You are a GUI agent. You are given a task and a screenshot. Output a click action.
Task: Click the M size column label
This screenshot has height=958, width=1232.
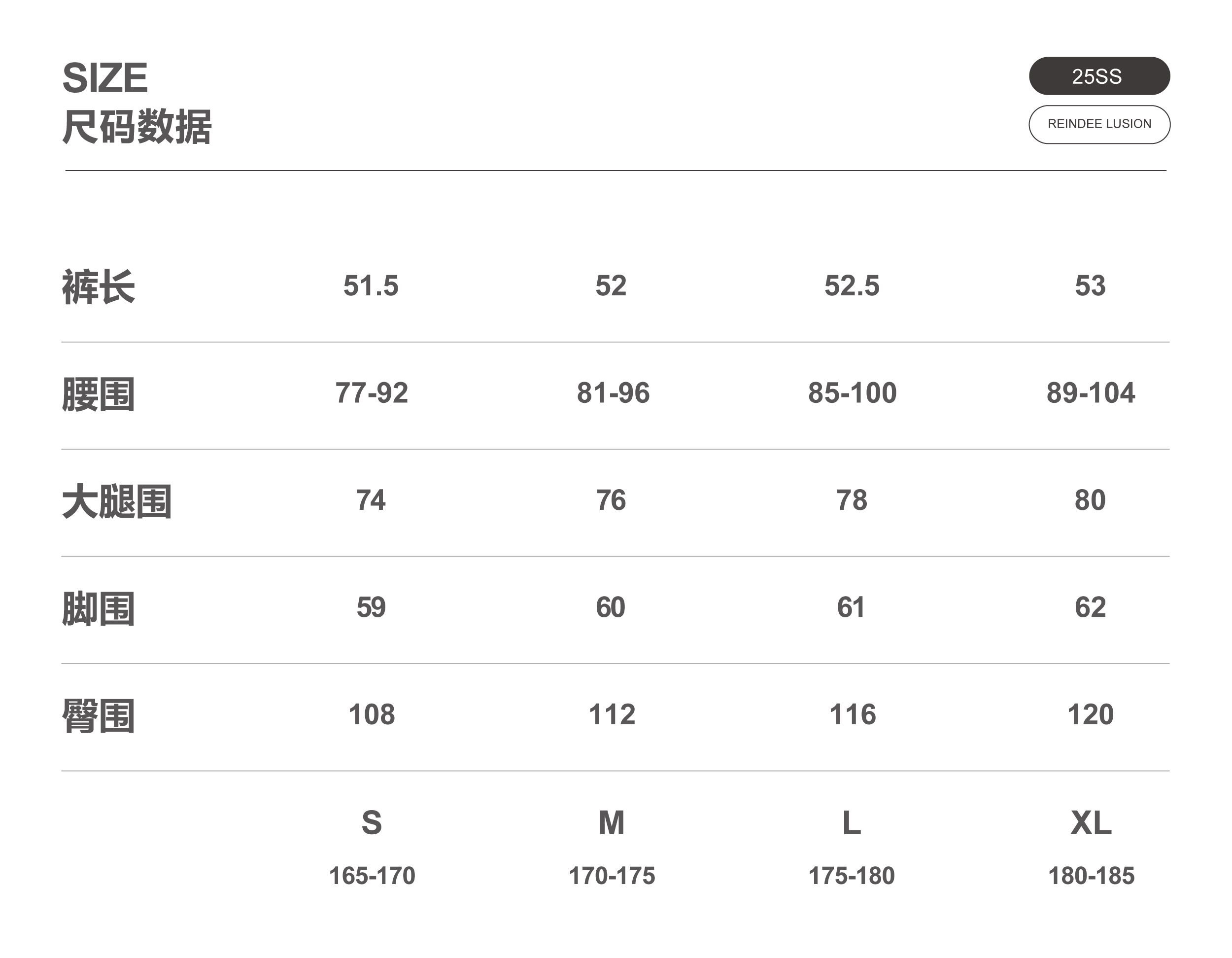click(x=612, y=822)
